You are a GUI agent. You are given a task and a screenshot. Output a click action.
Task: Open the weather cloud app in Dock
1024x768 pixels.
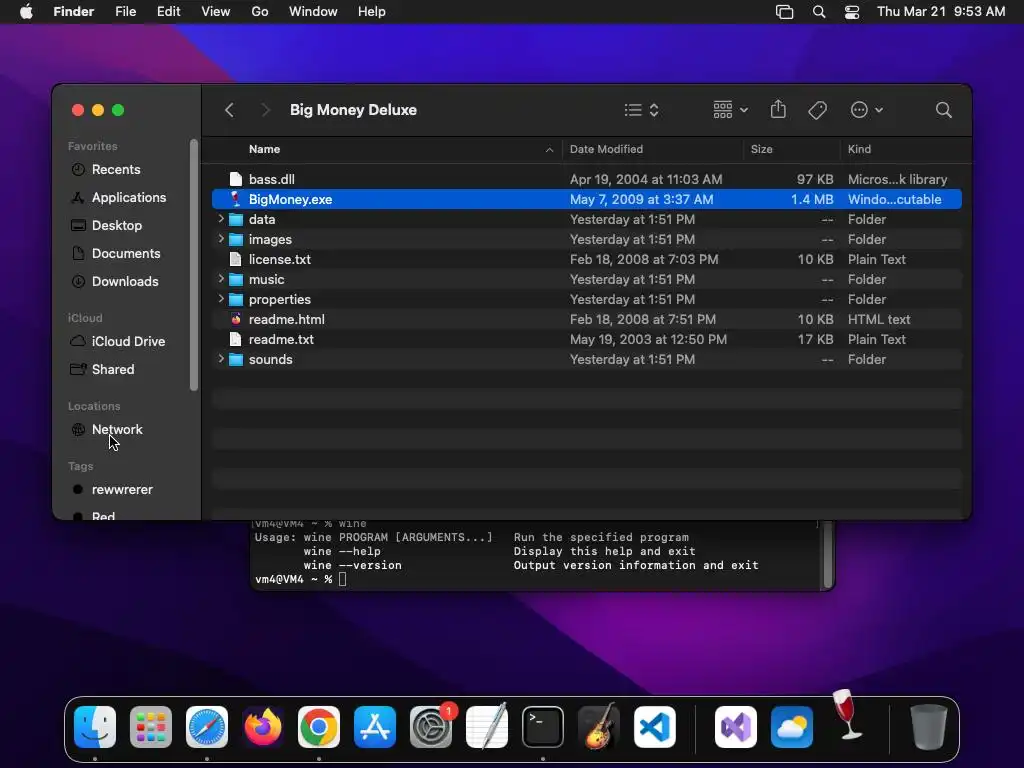792,727
